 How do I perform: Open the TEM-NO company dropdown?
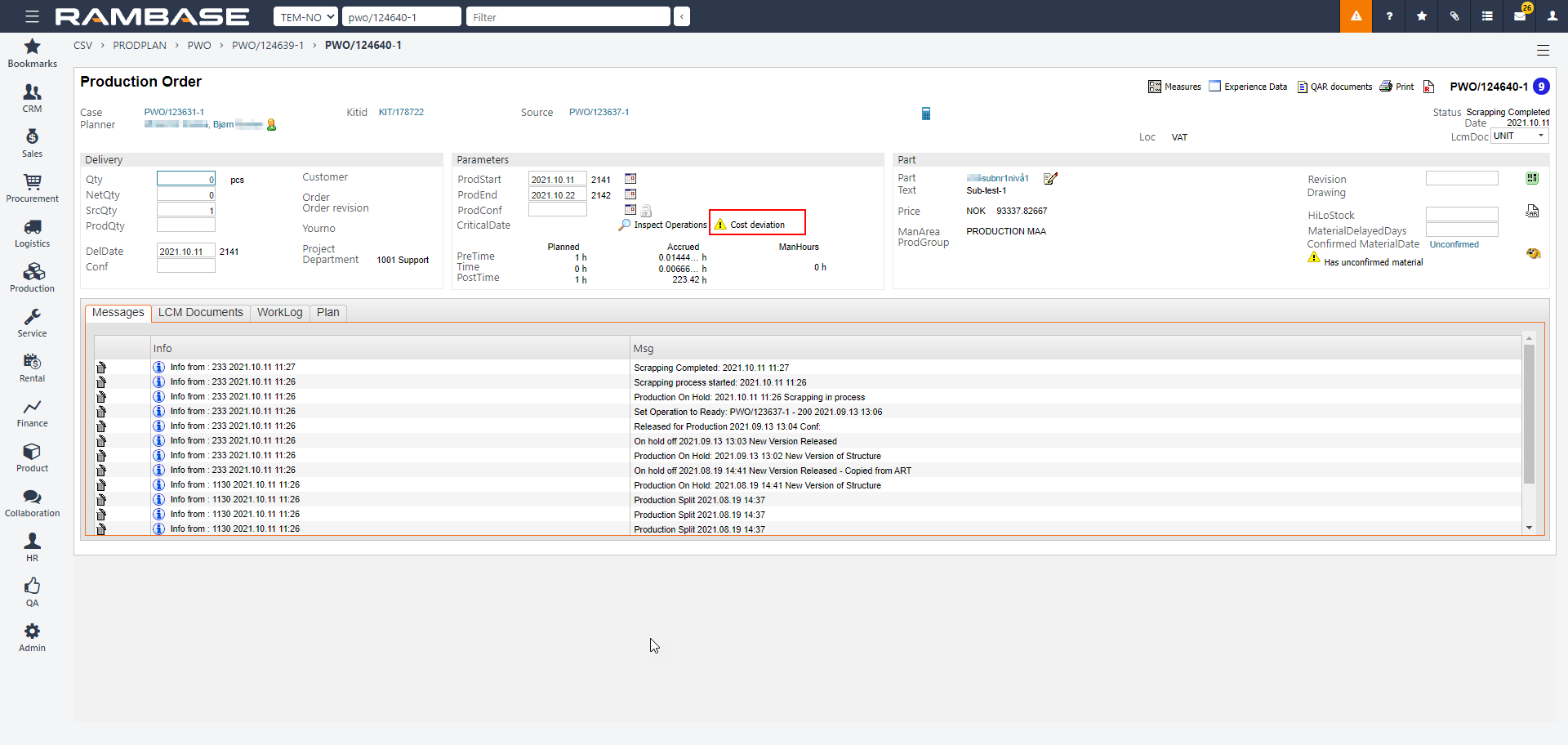tap(305, 16)
